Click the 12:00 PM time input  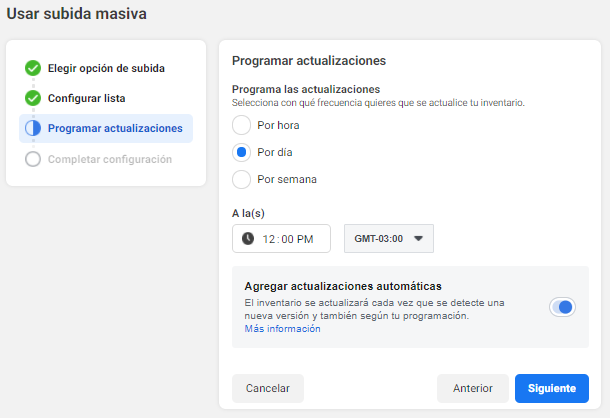pos(281,239)
